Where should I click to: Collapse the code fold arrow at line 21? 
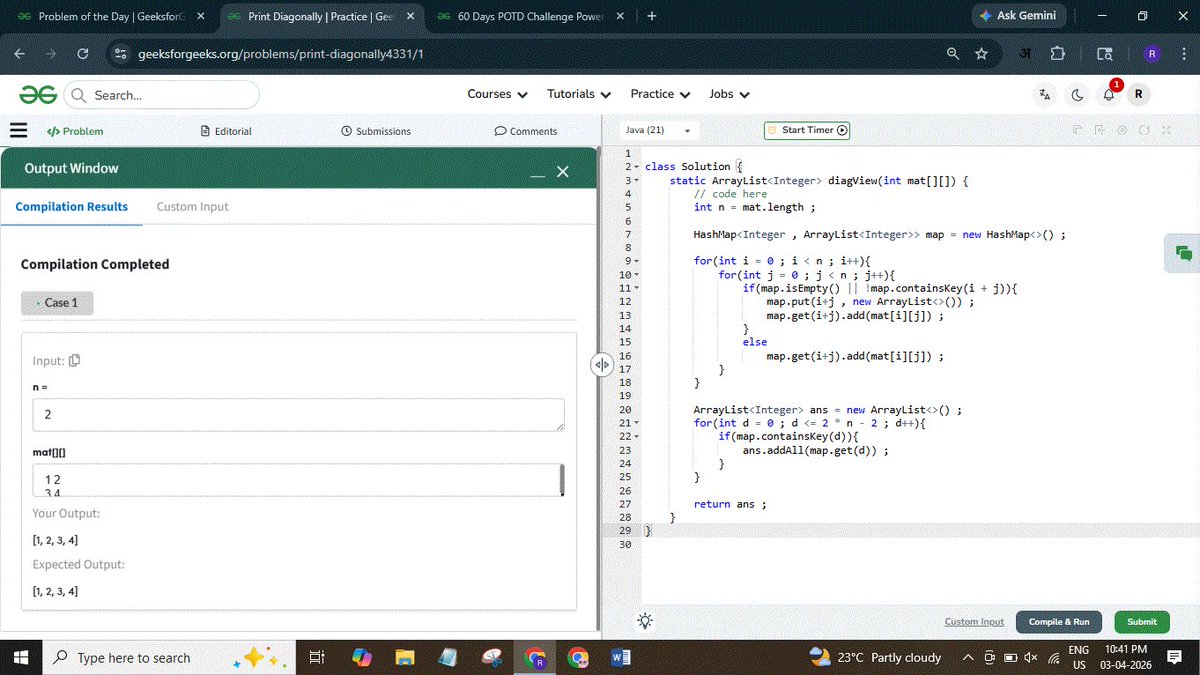(x=636, y=423)
